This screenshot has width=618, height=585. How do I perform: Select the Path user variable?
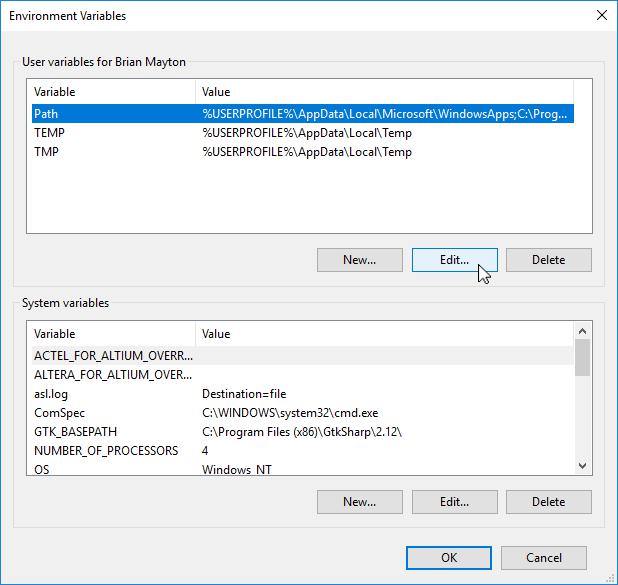pyautogui.click(x=47, y=114)
